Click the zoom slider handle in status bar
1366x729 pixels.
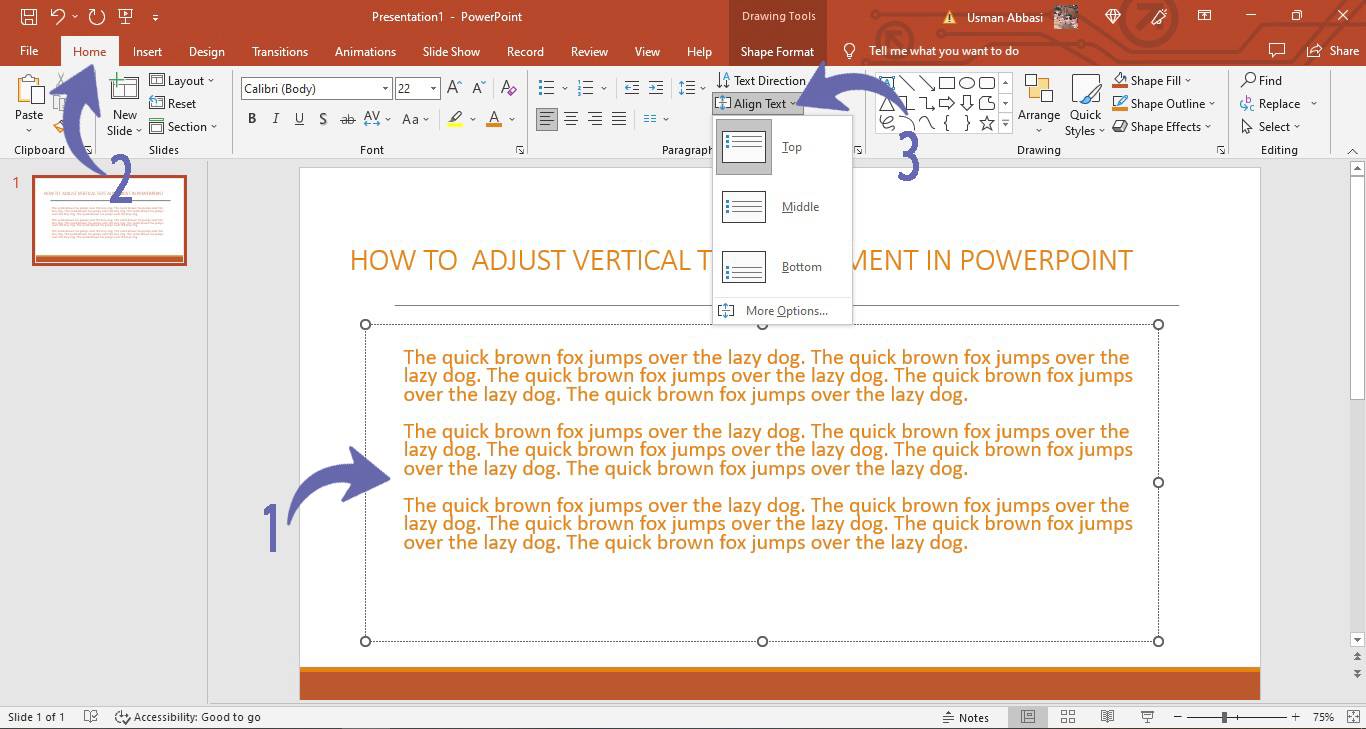click(1224, 717)
